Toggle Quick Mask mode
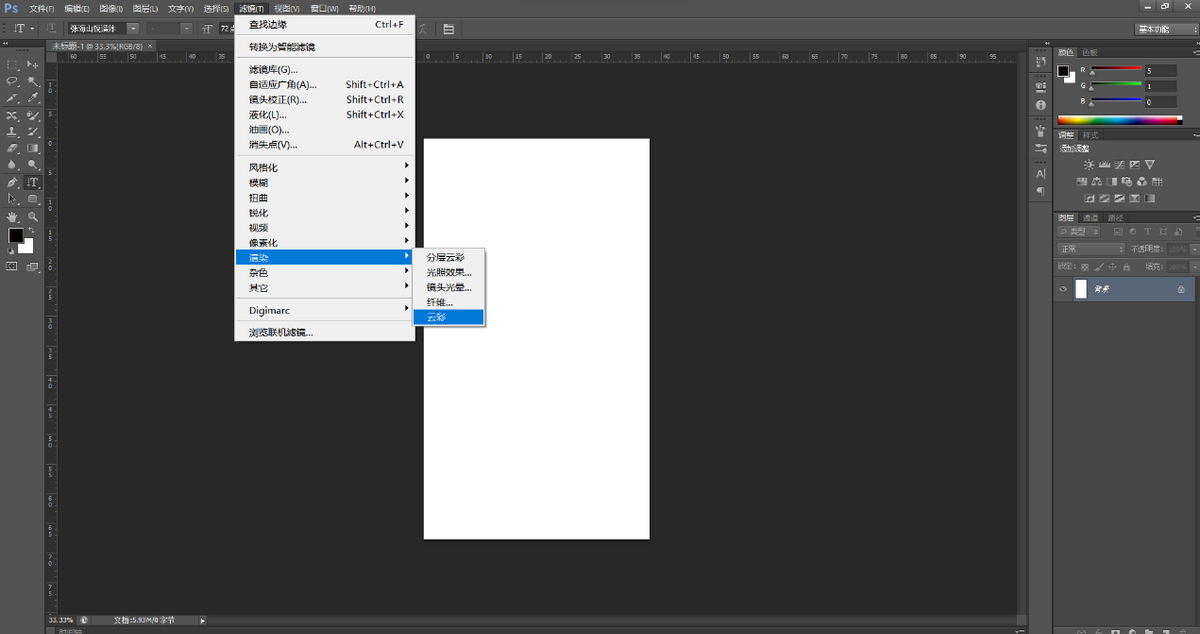Screen dimensions: 1200x634 [12, 267]
